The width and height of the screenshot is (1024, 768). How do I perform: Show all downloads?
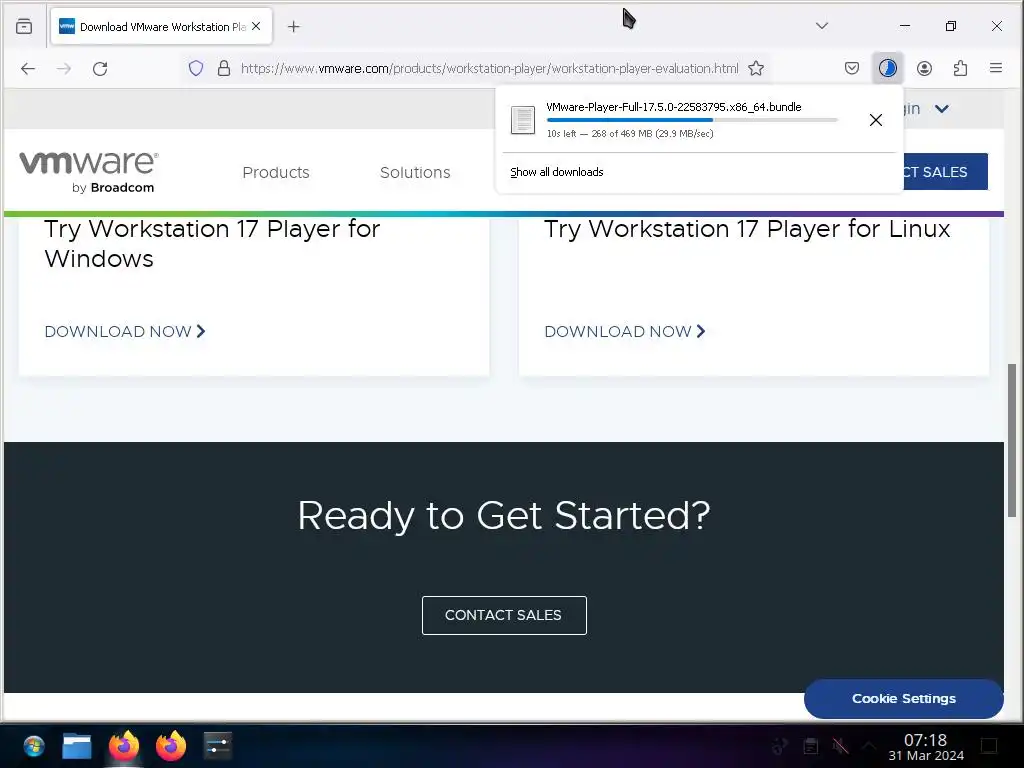point(556,172)
